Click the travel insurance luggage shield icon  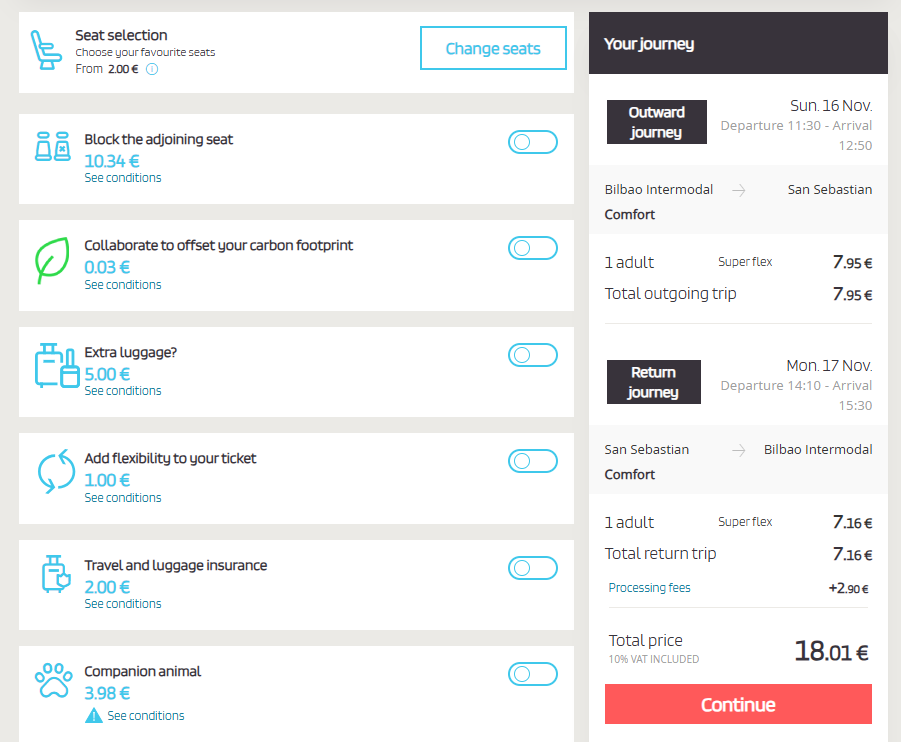click(53, 574)
